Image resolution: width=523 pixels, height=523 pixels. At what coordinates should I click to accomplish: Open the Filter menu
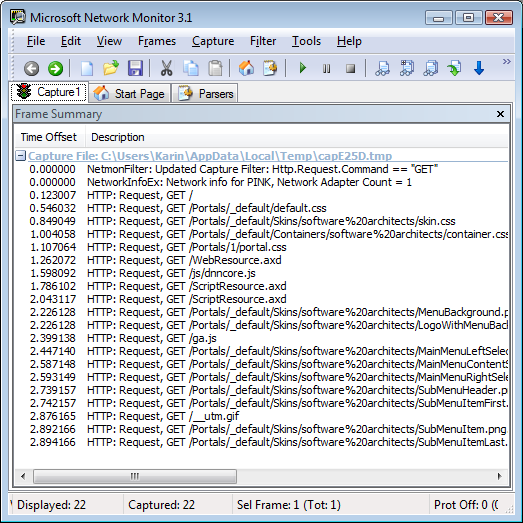coord(263,41)
